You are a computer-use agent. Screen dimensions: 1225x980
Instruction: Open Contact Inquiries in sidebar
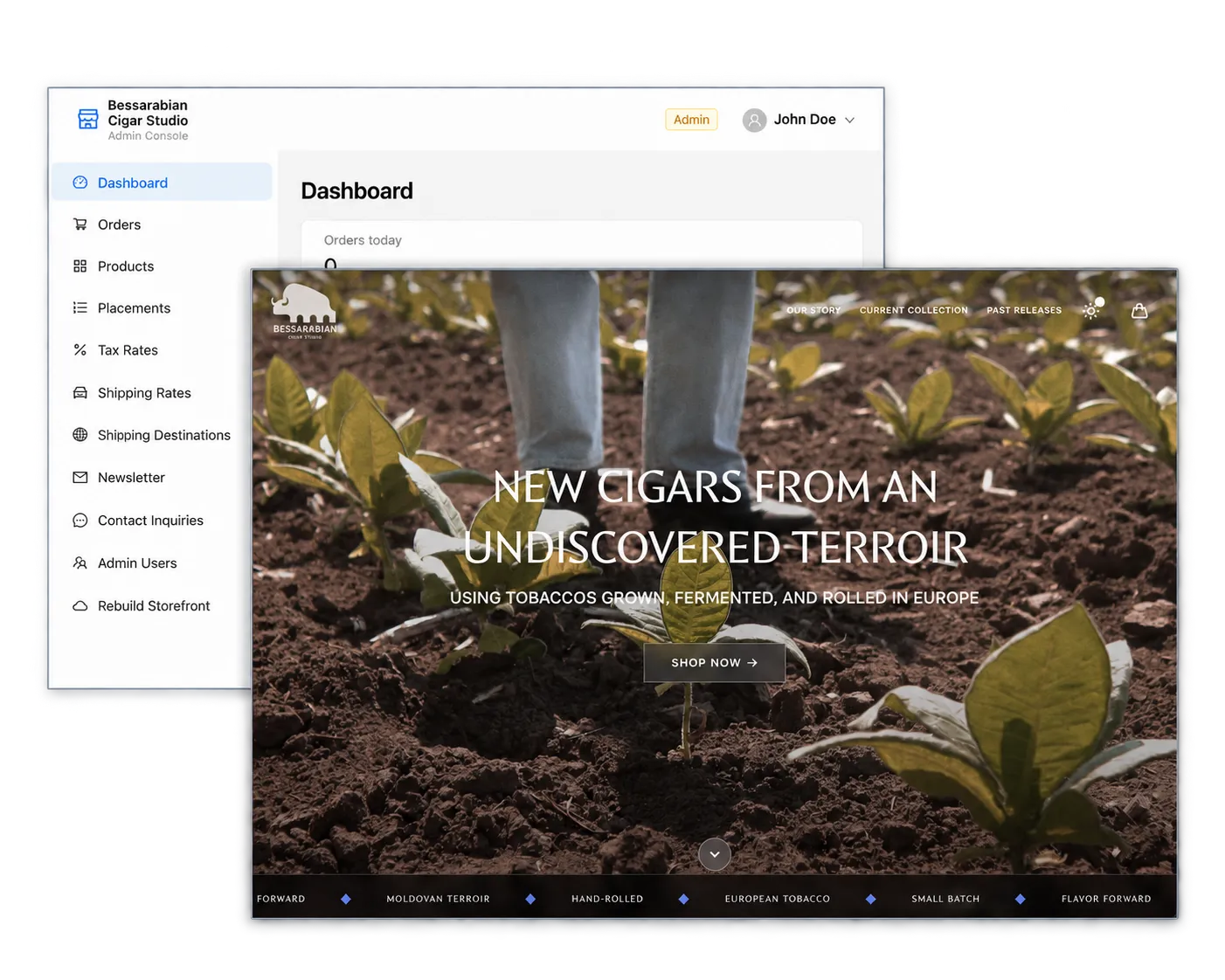click(151, 521)
